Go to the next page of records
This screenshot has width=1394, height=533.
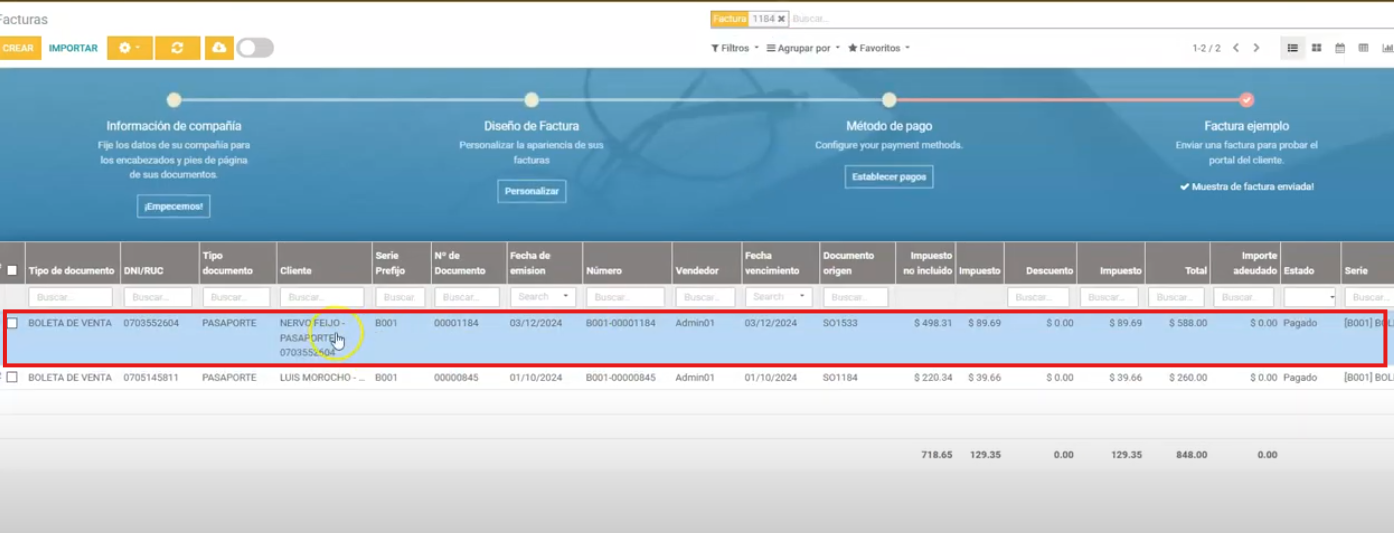pos(1257,48)
